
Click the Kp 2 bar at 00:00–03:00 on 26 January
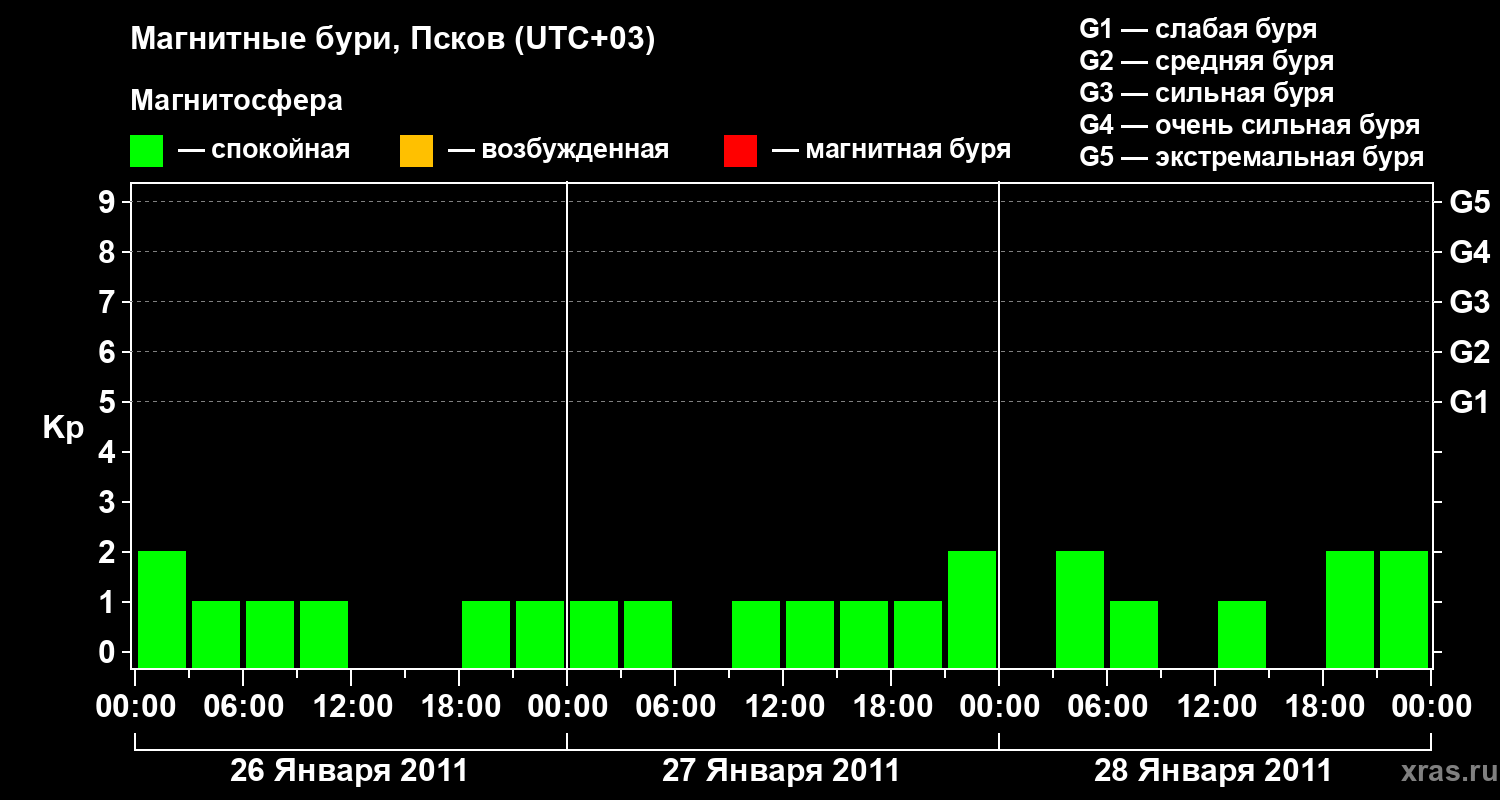click(162, 609)
